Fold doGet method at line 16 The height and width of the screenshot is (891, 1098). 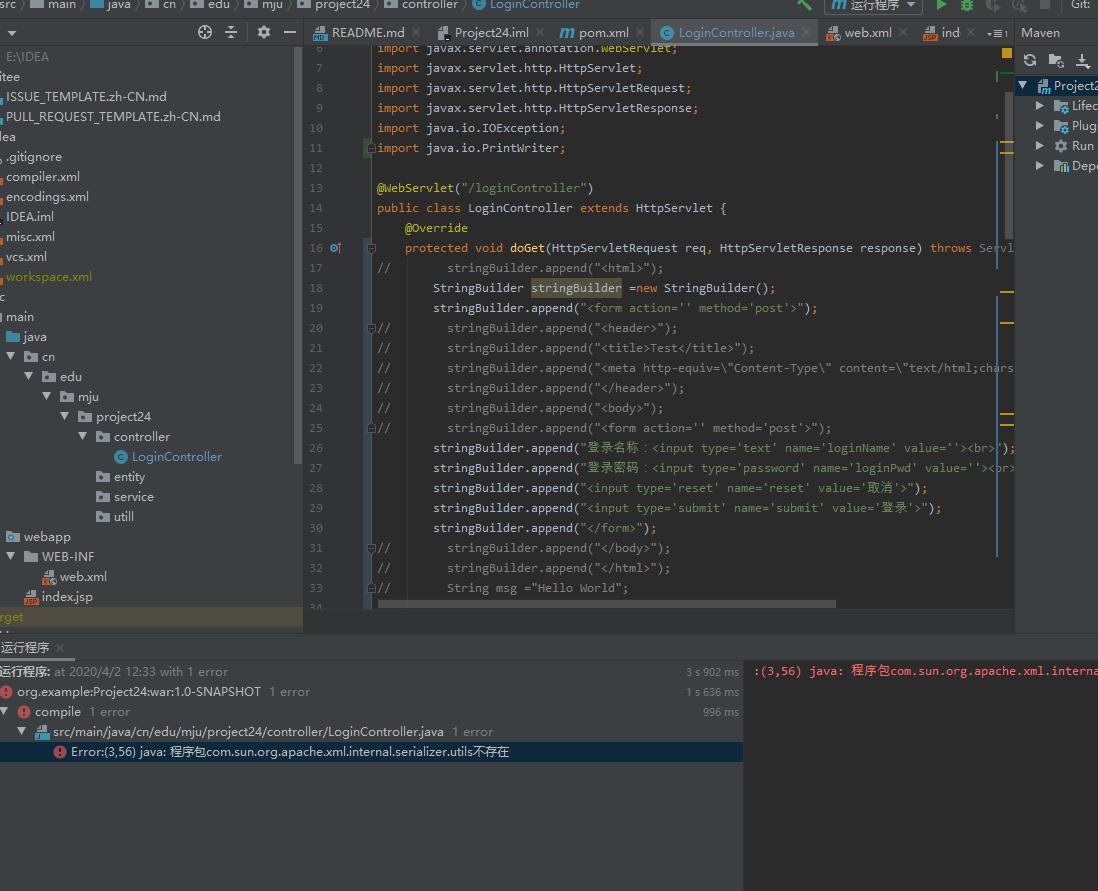click(371, 248)
